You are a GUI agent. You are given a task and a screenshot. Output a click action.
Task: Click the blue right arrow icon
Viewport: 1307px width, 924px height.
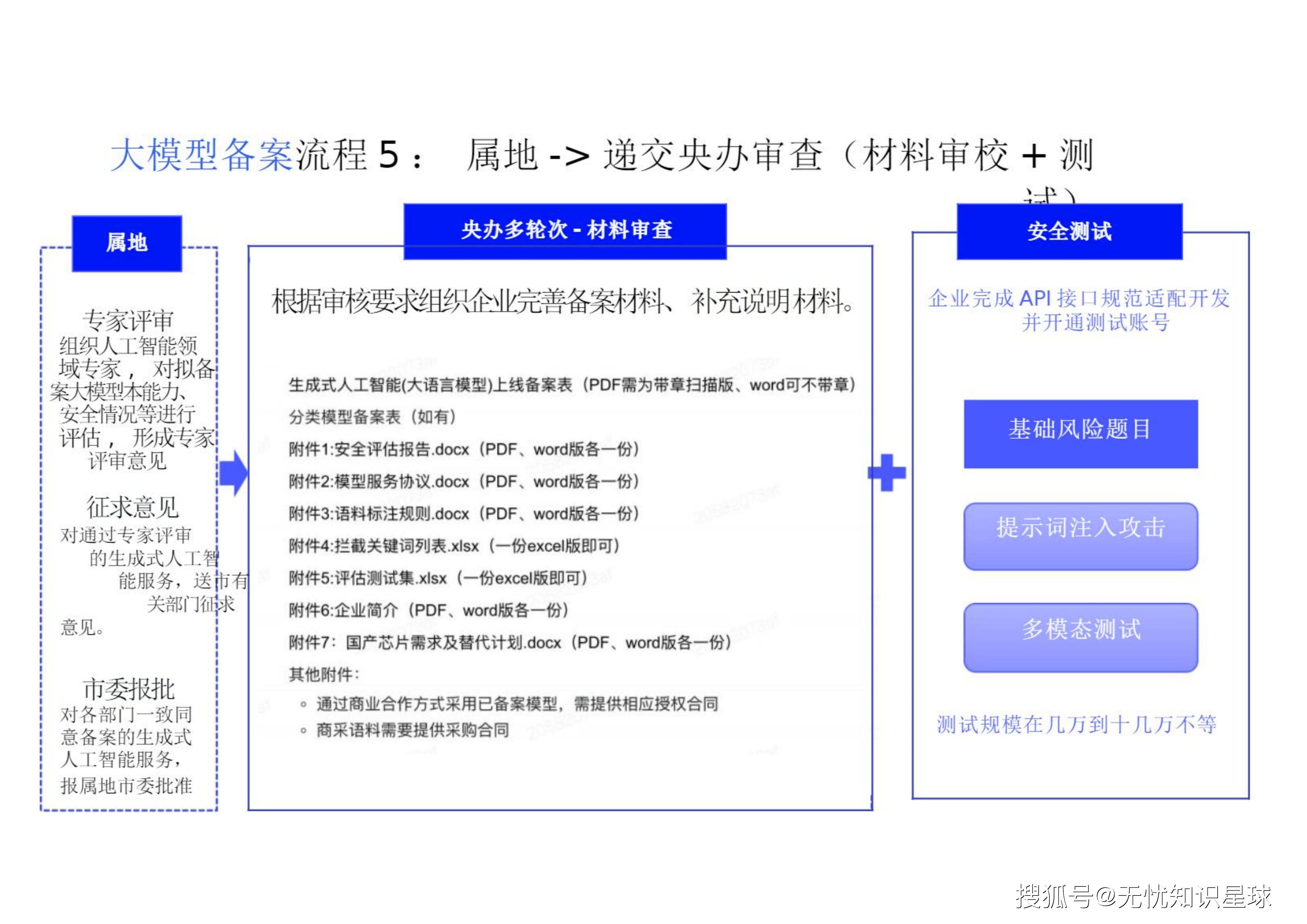pos(234,473)
